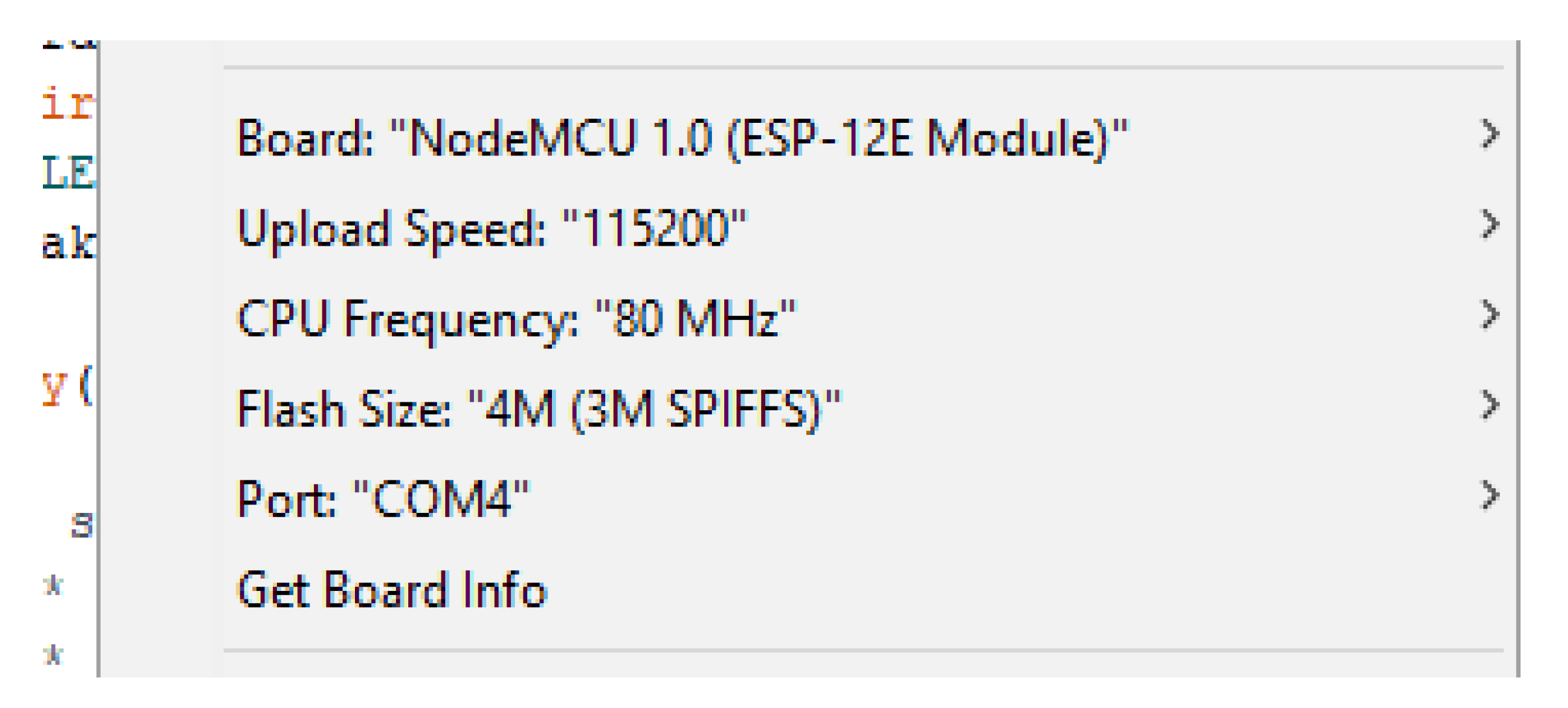Click Get Board Info
Image resolution: width=1568 pixels, height=708 pixels.
coord(392,590)
